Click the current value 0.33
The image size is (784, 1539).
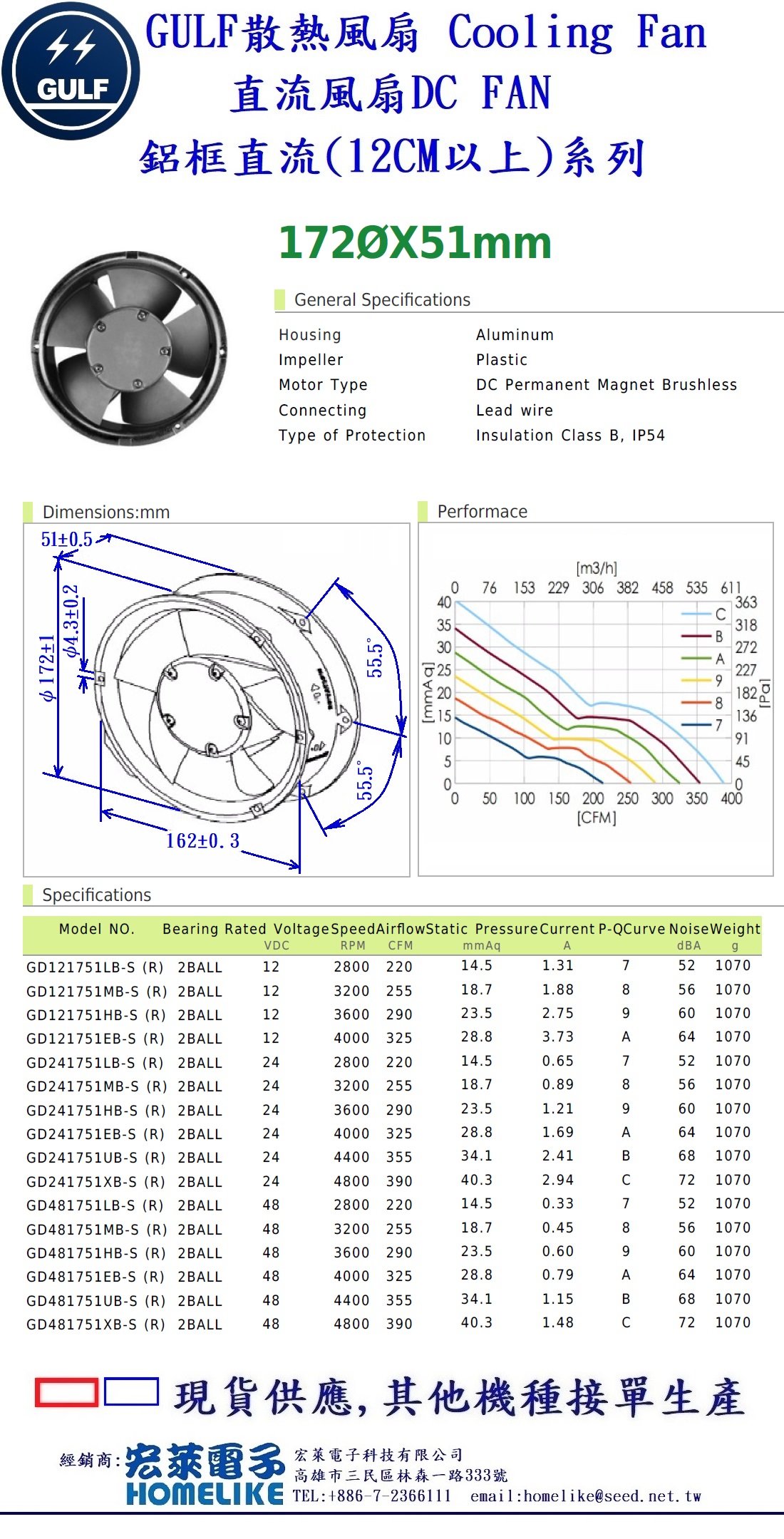(x=557, y=1204)
